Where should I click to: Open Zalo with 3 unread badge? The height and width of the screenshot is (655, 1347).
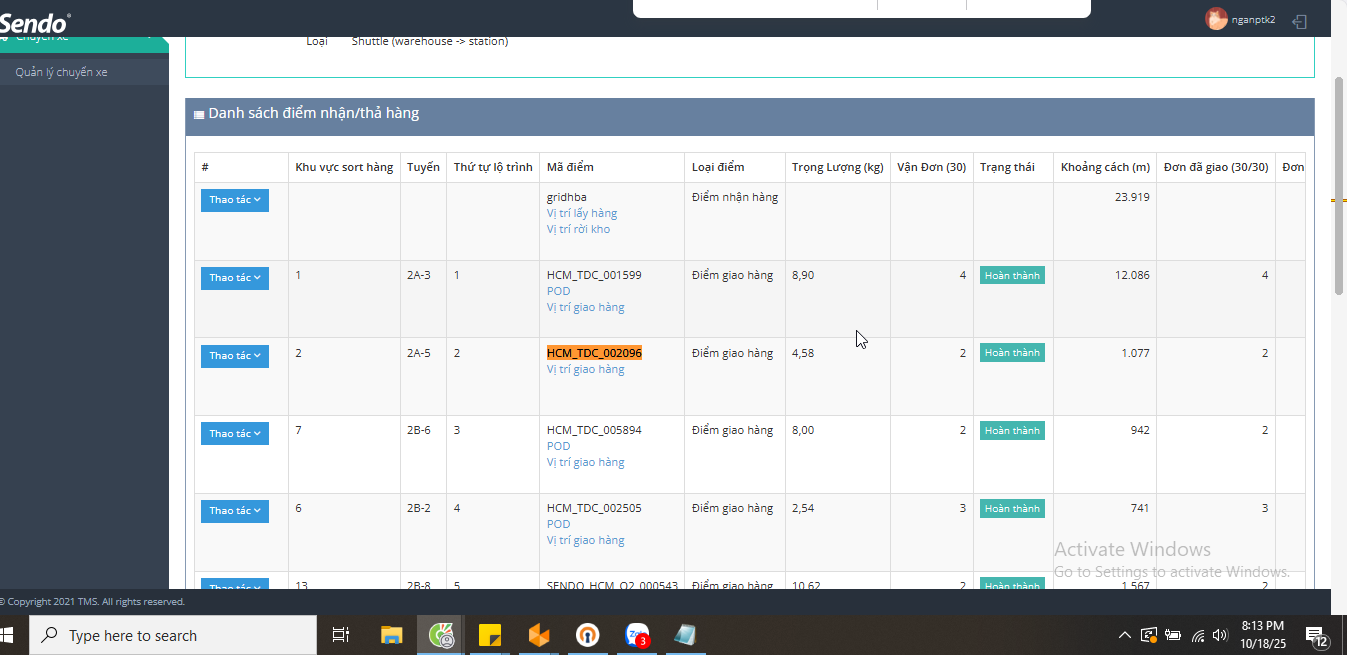coord(637,635)
